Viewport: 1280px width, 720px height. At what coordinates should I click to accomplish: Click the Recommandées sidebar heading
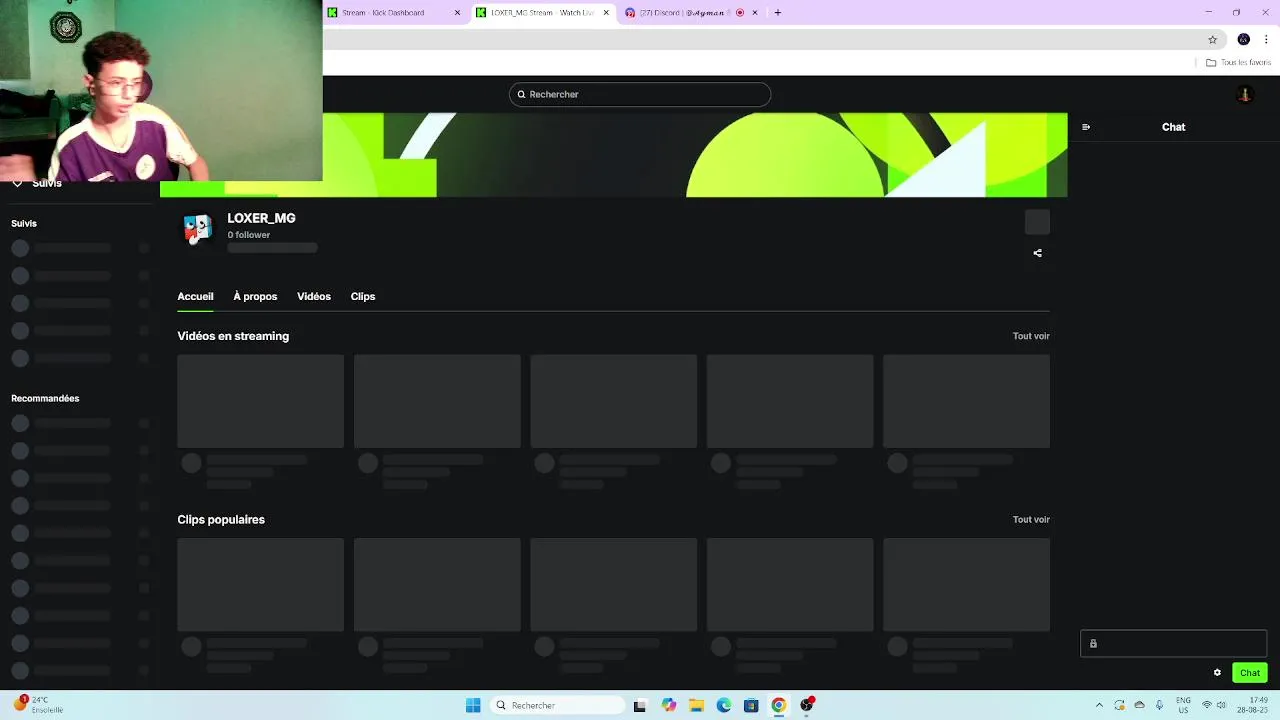(x=45, y=398)
